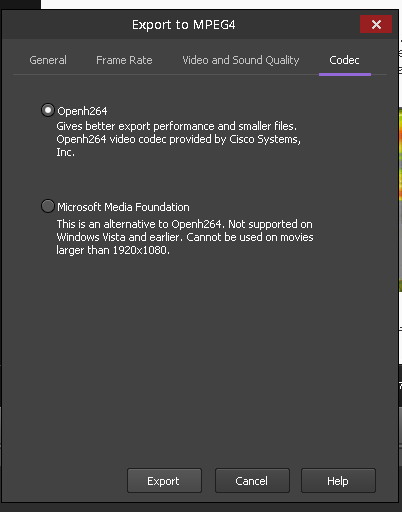Click the Microsoft Media Foundation label text

tap(123, 207)
